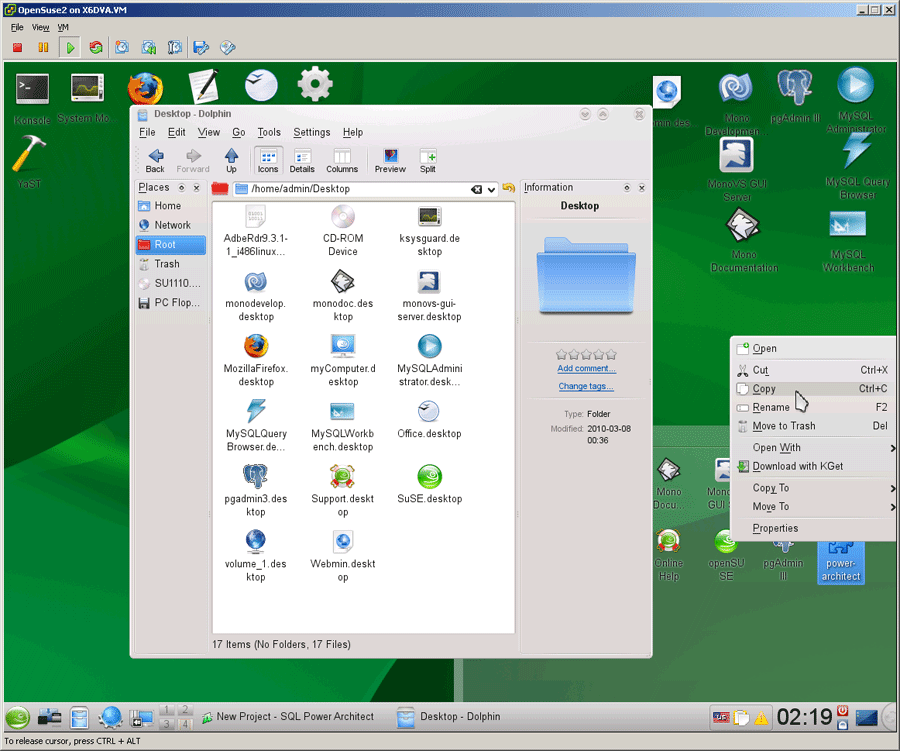The image size is (900, 751).
Task: Set rating using the star row
Action: click(x=586, y=354)
